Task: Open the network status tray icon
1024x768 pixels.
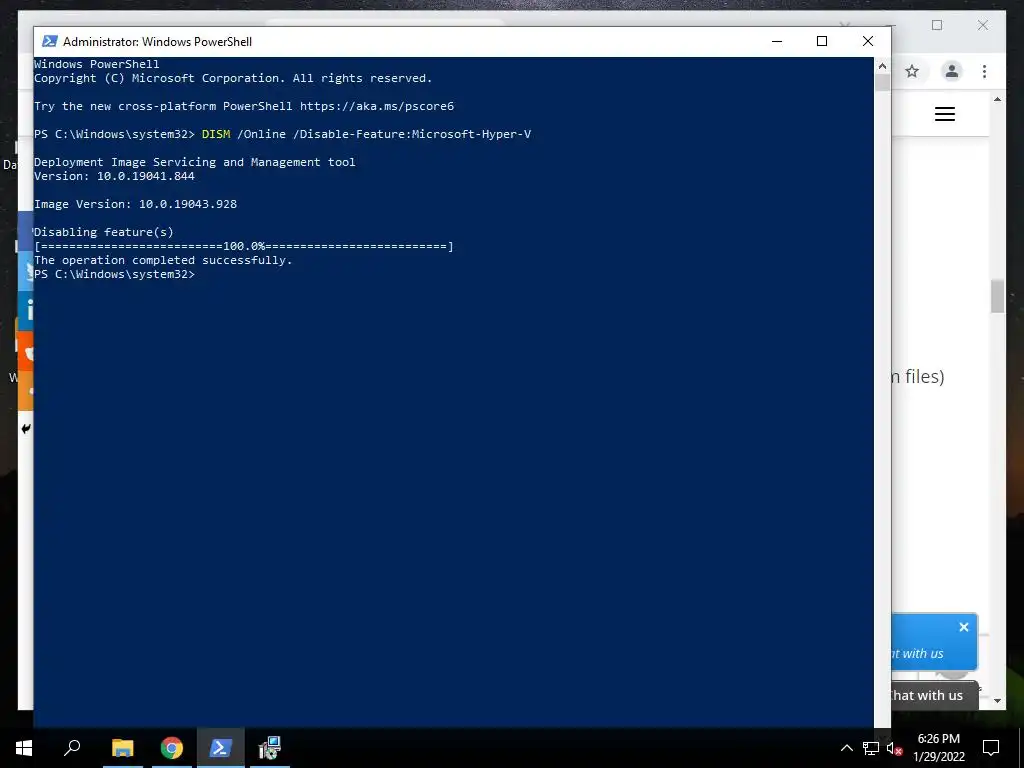Action: (871, 748)
